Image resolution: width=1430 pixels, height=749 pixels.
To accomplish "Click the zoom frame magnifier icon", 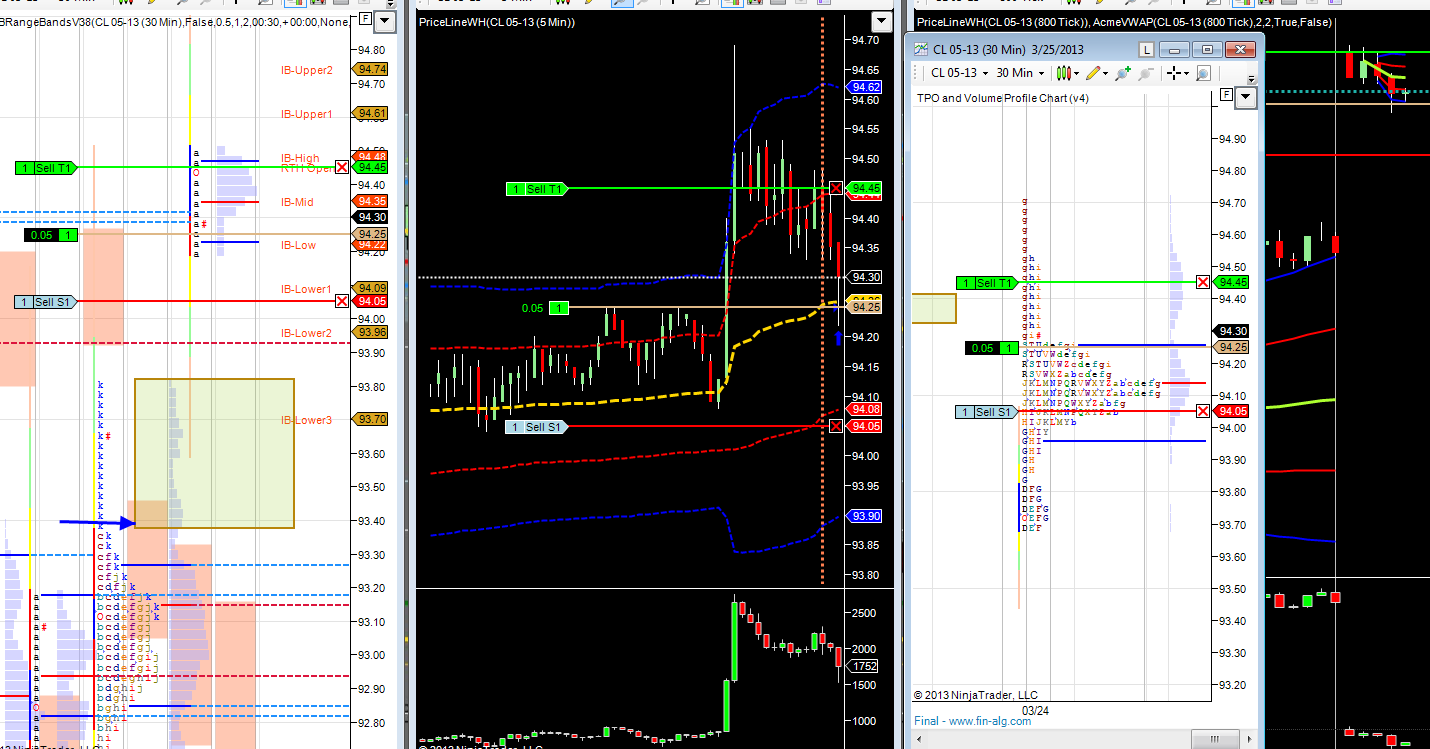I will 1203,73.
